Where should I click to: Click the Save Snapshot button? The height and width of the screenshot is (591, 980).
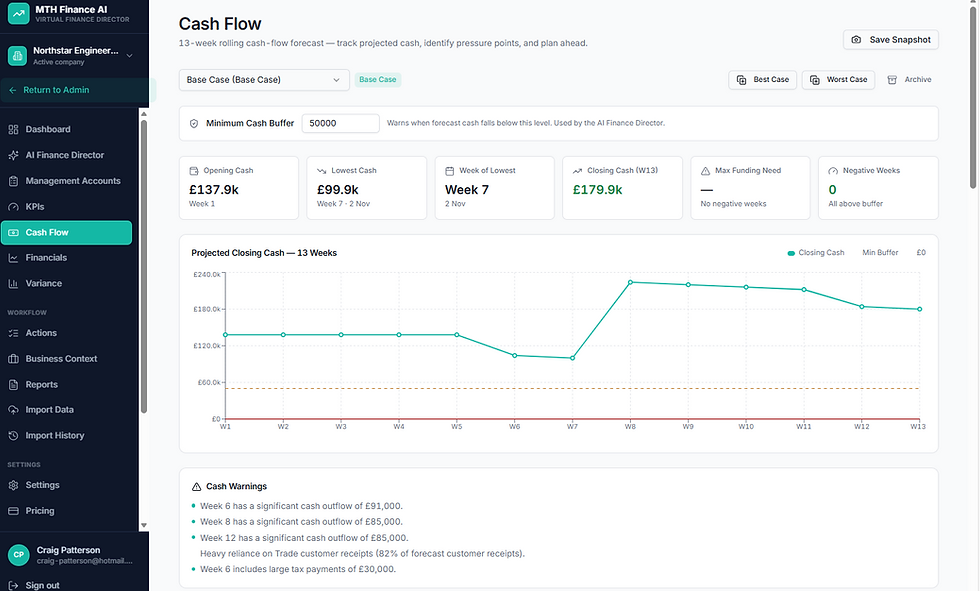point(891,39)
